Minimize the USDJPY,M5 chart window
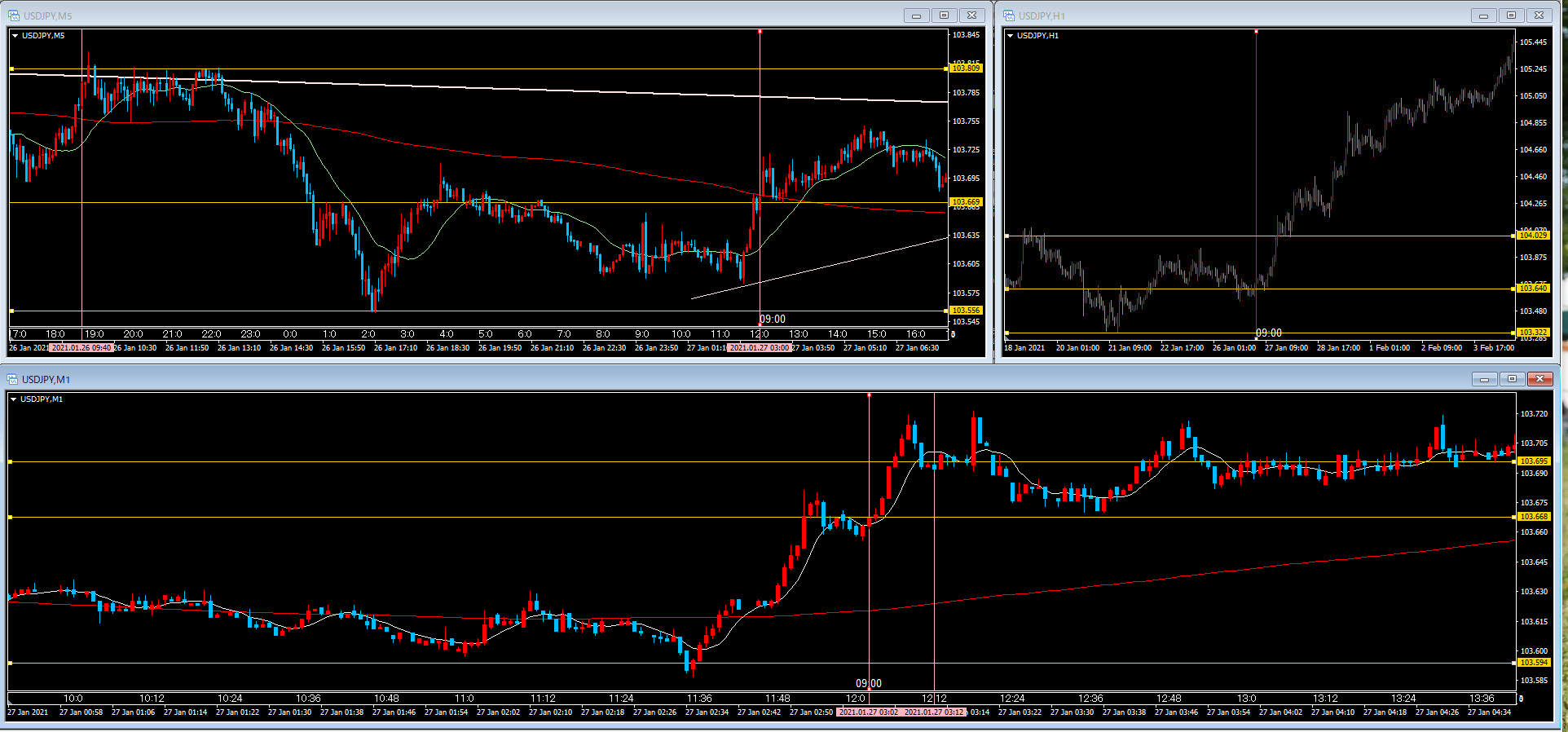 916,15
